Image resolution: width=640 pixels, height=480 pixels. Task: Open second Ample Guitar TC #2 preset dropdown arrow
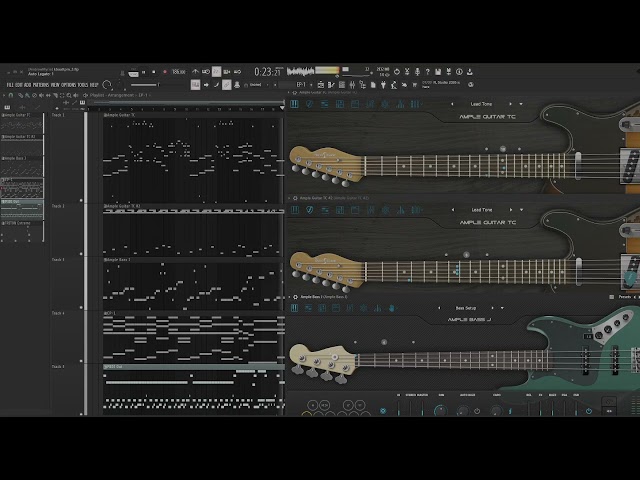tap(521, 210)
